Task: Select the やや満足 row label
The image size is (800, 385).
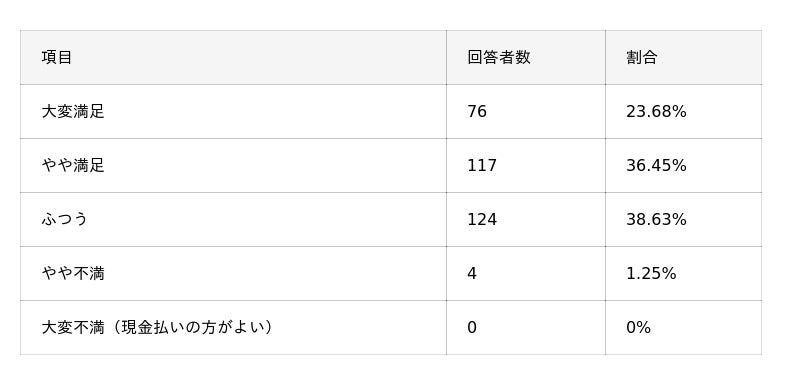Action: point(73,166)
